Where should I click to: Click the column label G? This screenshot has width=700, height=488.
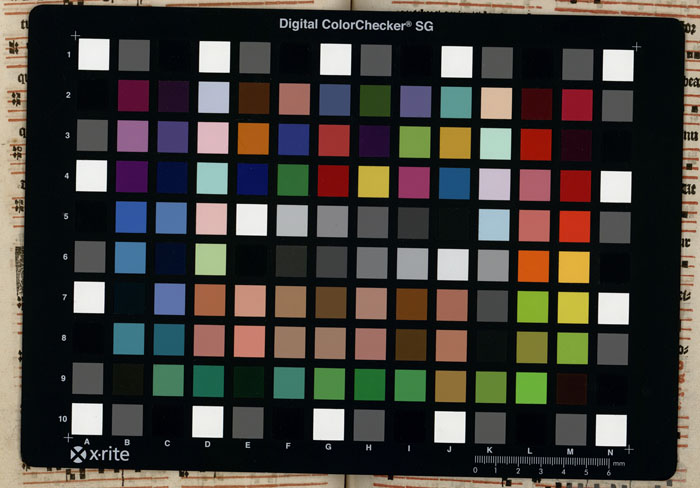pyautogui.click(x=329, y=446)
